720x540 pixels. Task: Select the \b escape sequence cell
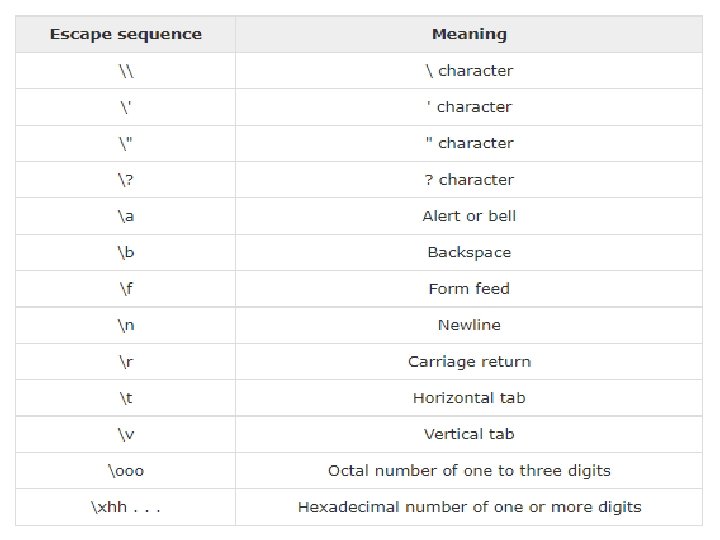[x=126, y=252]
